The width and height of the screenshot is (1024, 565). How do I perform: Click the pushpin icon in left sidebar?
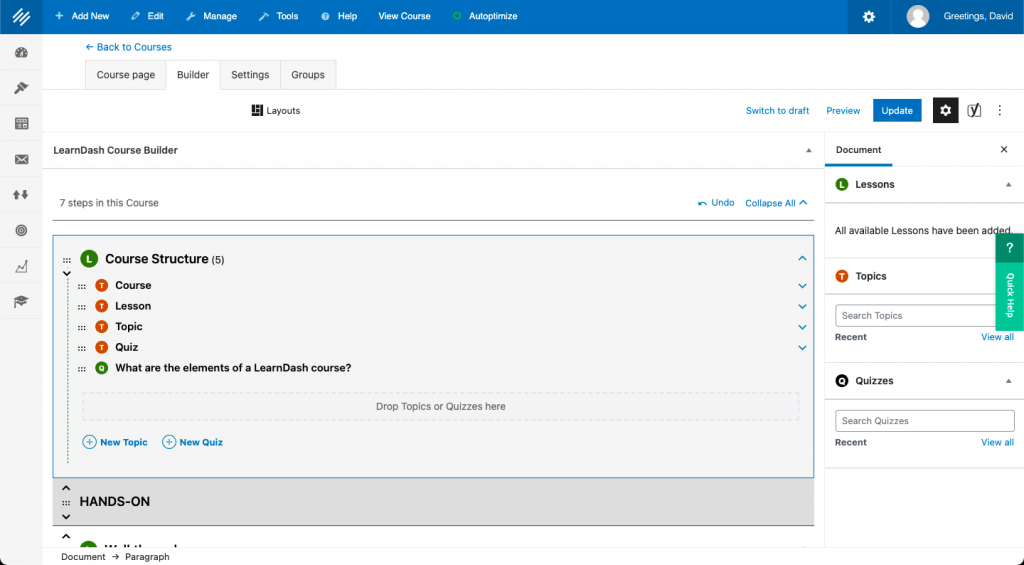pyautogui.click(x=21, y=88)
